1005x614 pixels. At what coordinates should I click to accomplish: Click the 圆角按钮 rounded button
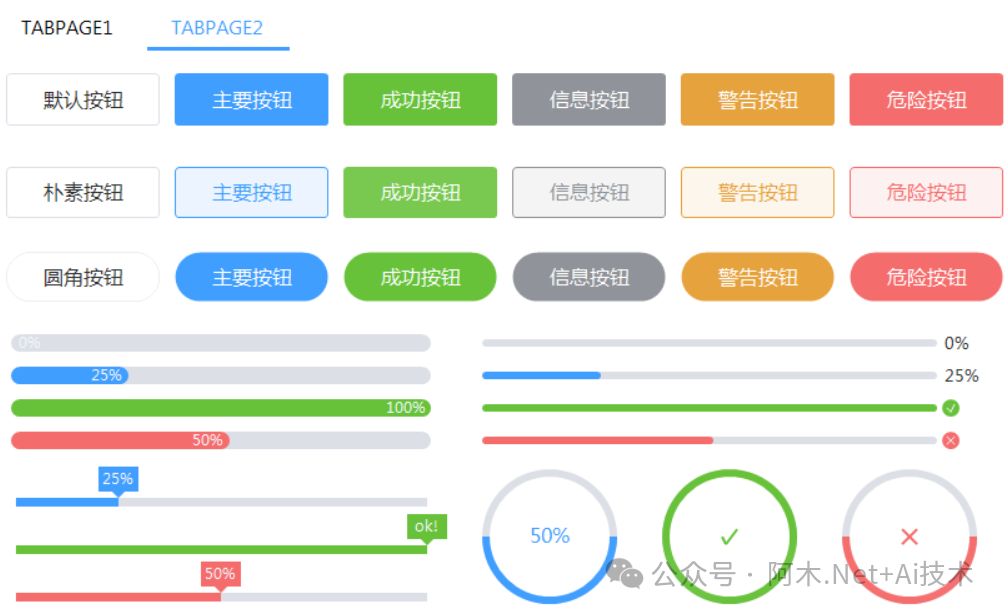(x=83, y=277)
